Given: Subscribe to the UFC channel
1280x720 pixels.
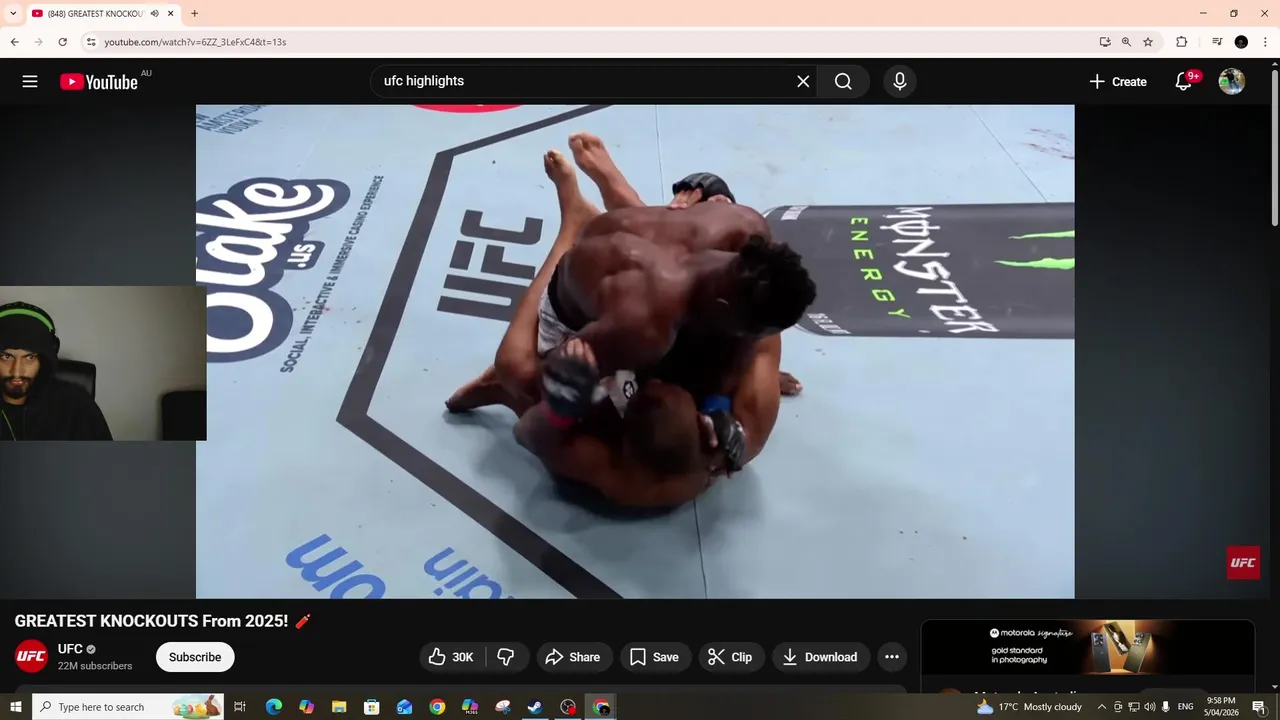Looking at the screenshot, I should point(195,657).
